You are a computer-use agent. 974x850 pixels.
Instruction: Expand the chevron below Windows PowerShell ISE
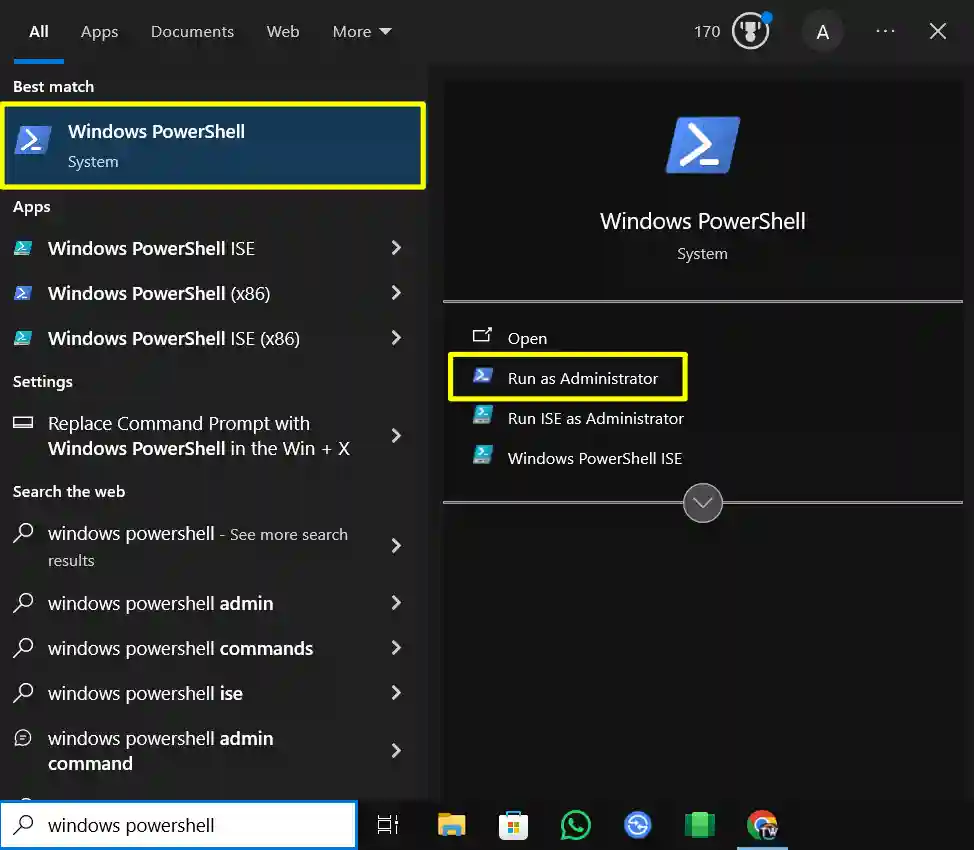(x=703, y=503)
